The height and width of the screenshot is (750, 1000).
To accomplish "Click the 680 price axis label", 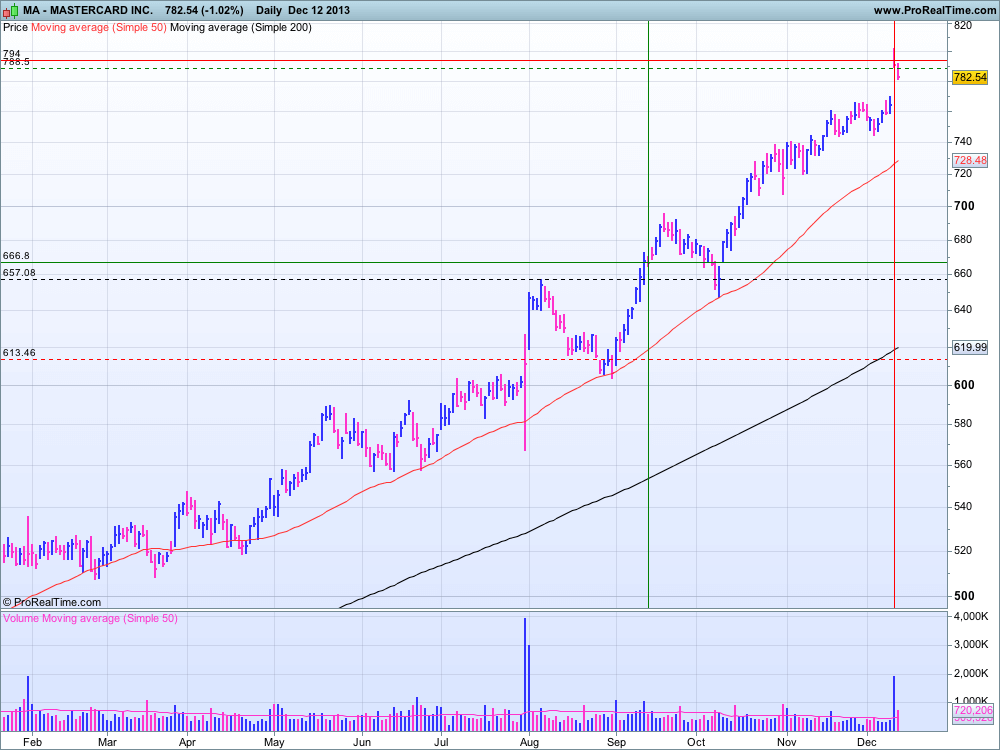I will (x=963, y=240).
